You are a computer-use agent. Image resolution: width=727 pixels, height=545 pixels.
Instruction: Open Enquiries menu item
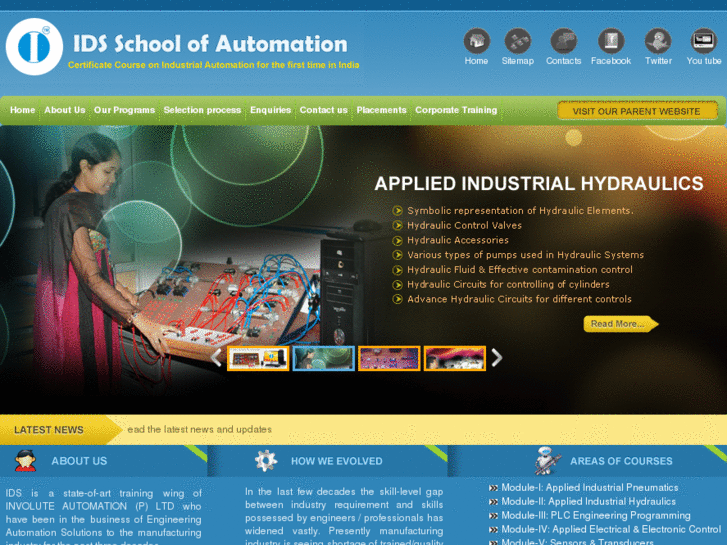(270, 110)
